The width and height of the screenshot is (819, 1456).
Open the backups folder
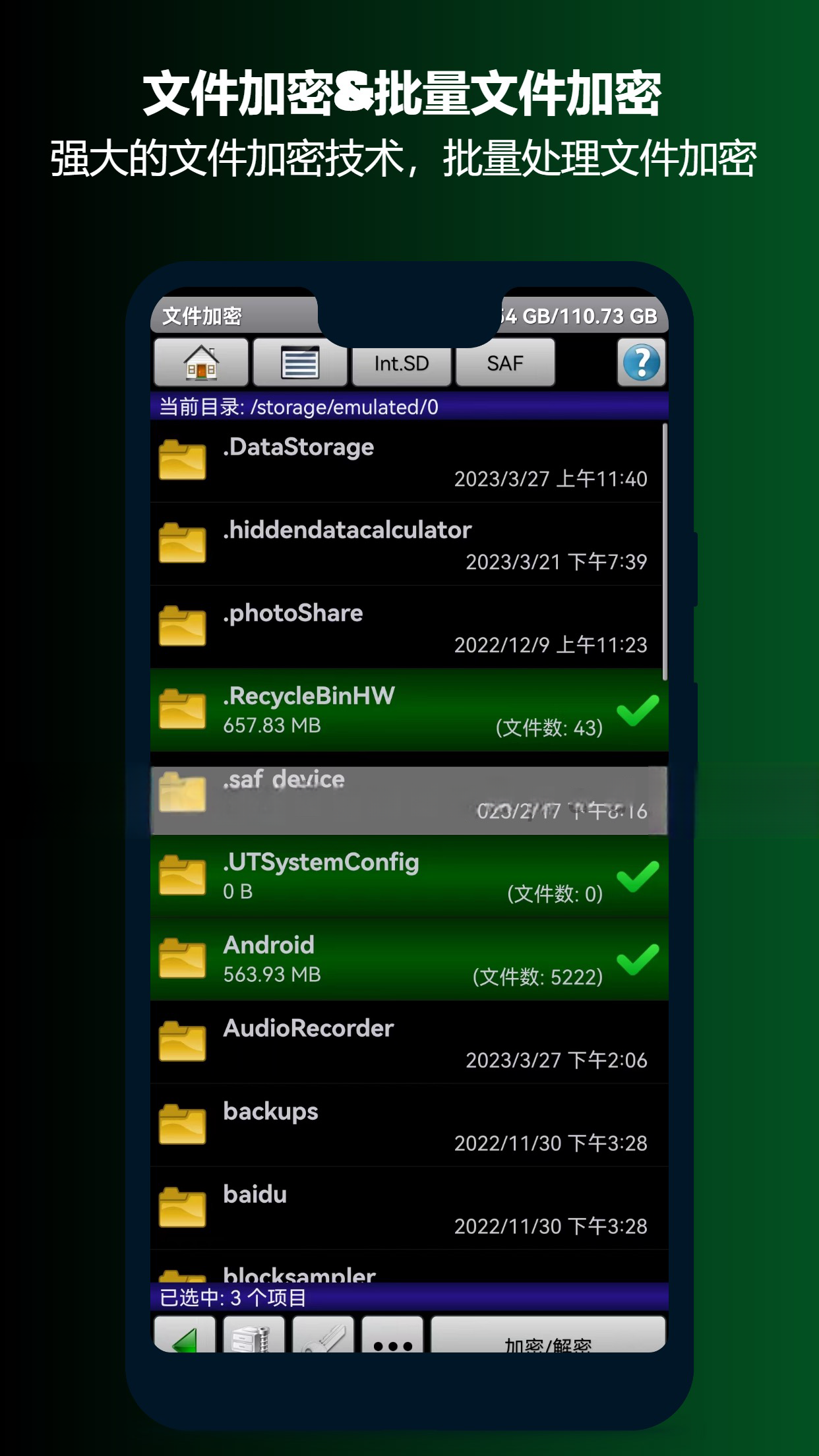(x=409, y=1126)
